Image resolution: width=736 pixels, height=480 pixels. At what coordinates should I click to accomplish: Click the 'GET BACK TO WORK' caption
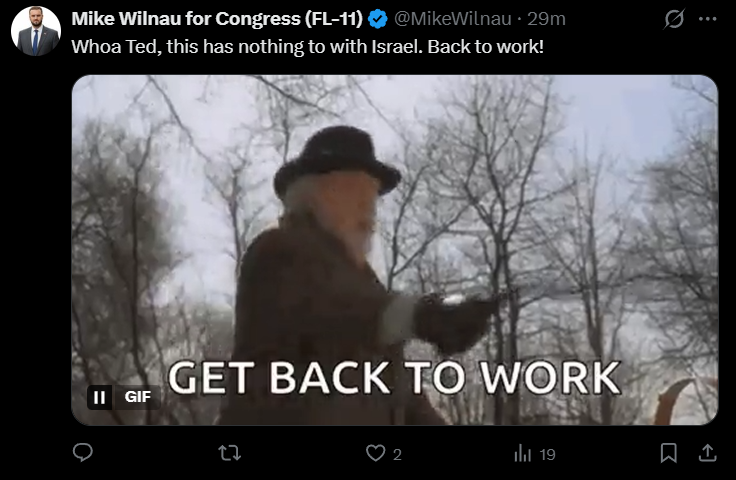click(394, 378)
